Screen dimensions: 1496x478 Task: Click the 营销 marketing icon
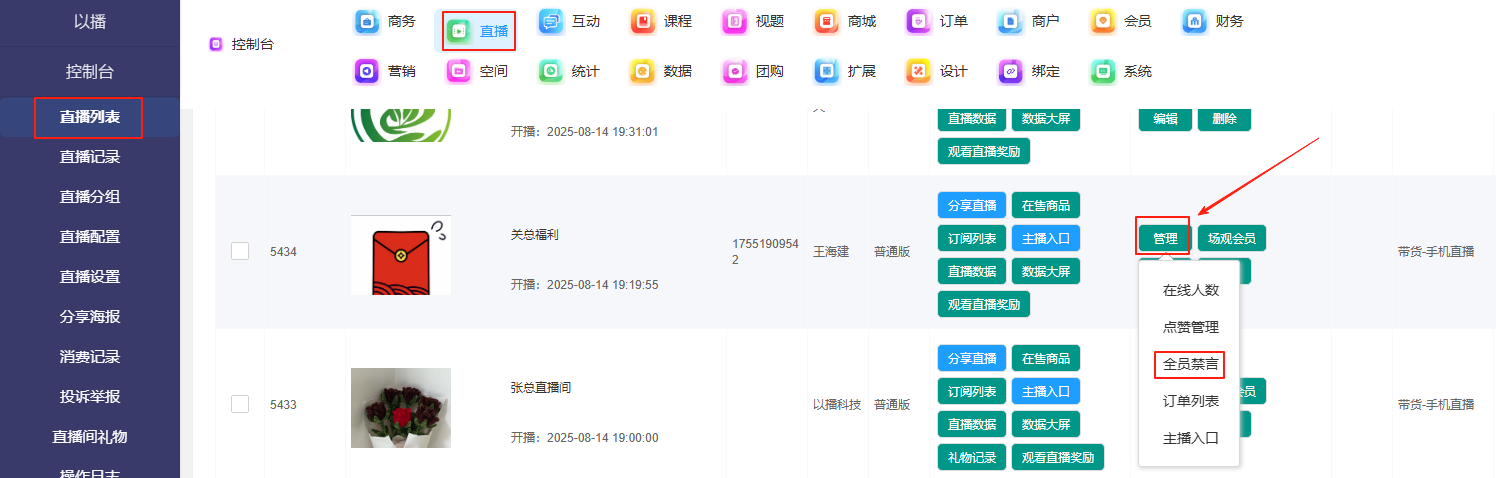click(x=367, y=72)
